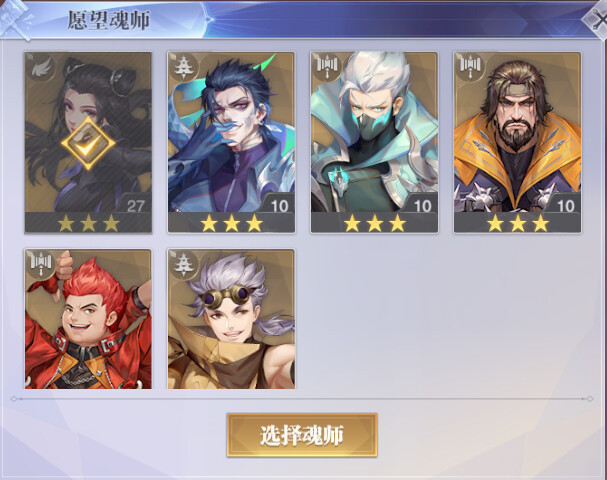
Task: Select the bearded man in orange coat
Action: 517,142
